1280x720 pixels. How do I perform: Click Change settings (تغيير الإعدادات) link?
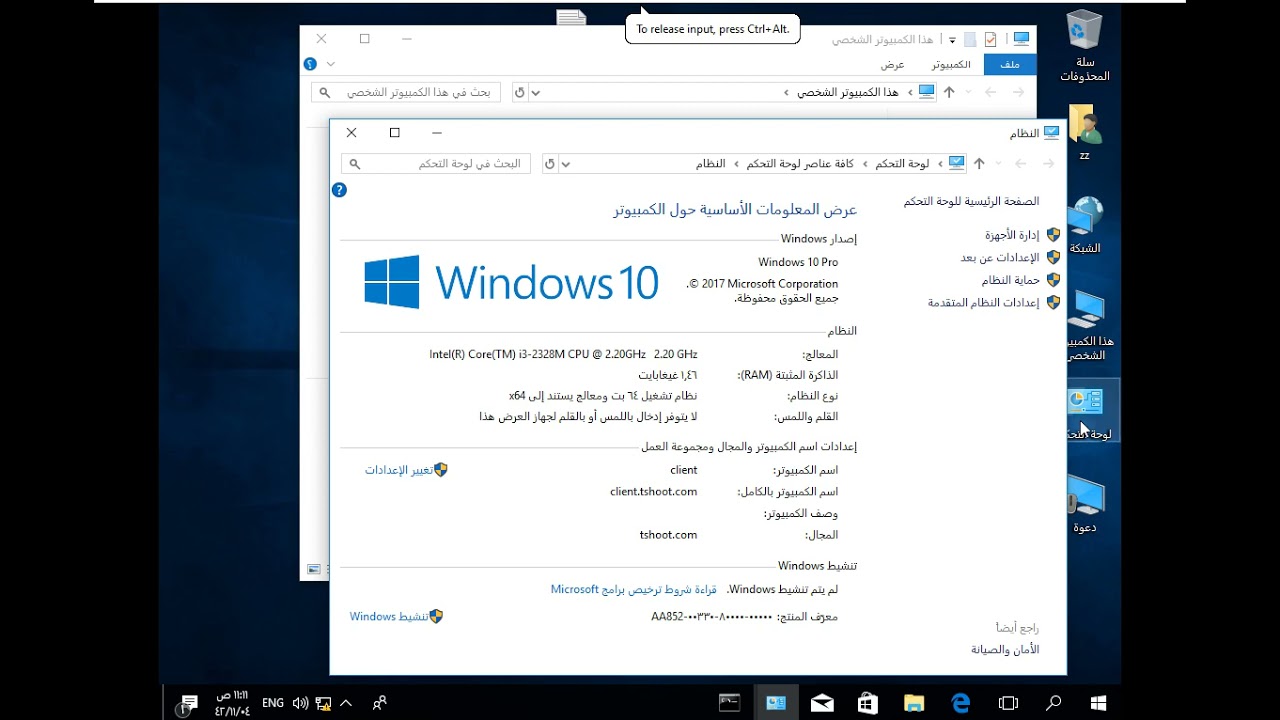398,470
